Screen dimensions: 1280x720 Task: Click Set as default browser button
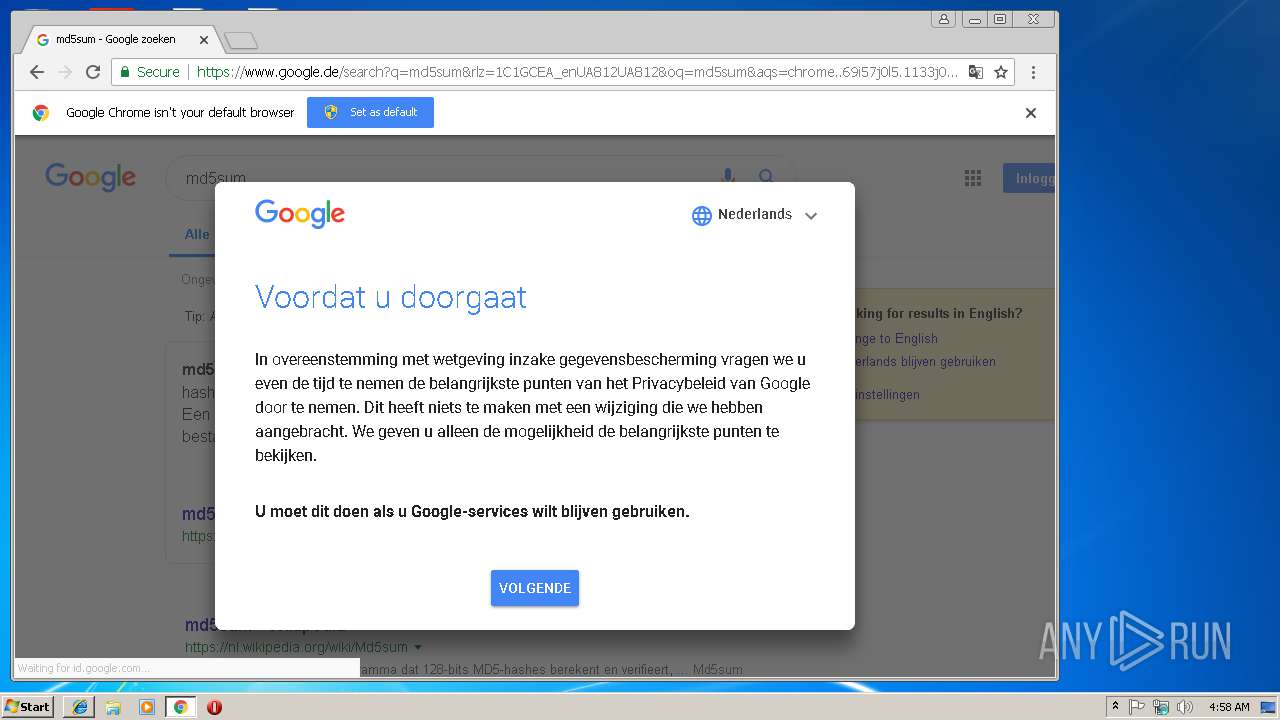(370, 112)
